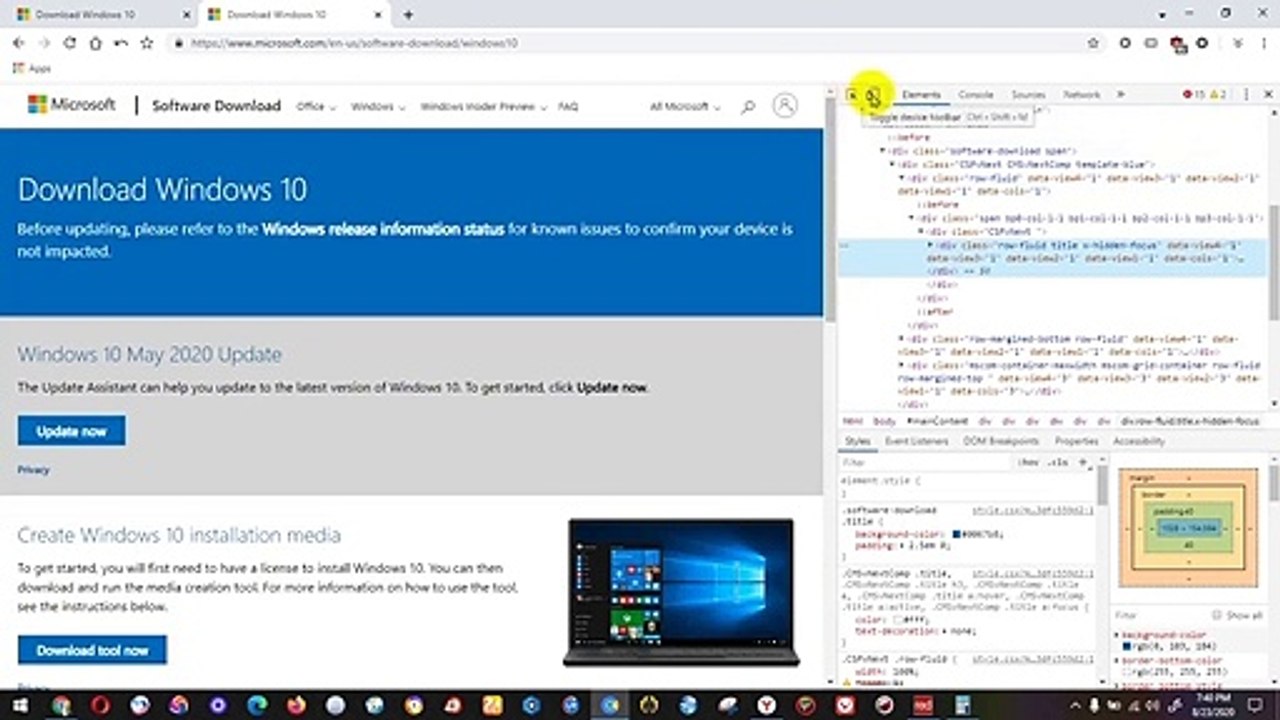Open the DOM Breakpoints pane

pos(1001,441)
